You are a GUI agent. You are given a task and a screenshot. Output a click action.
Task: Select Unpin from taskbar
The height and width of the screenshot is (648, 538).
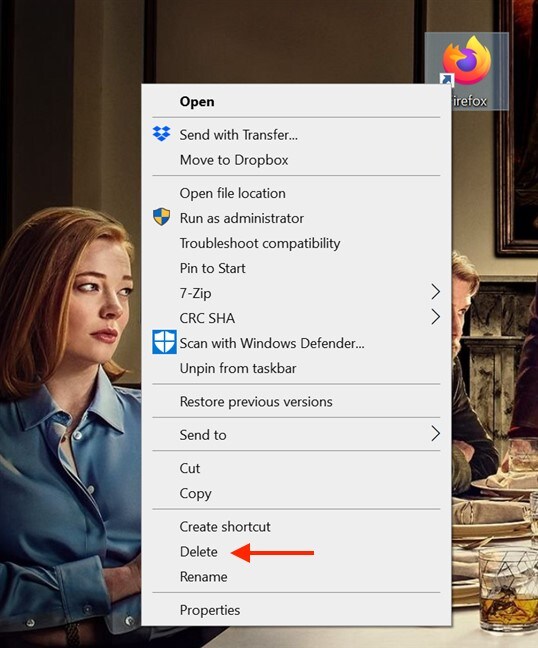pos(296,368)
